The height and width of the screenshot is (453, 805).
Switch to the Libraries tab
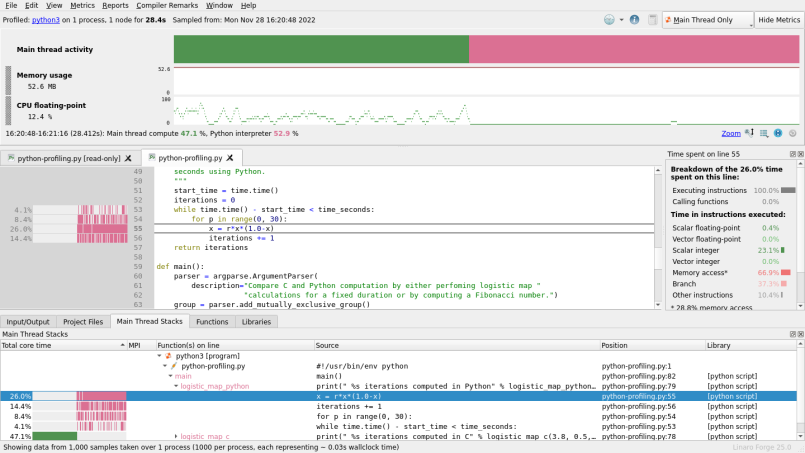[x=256, y=322]
